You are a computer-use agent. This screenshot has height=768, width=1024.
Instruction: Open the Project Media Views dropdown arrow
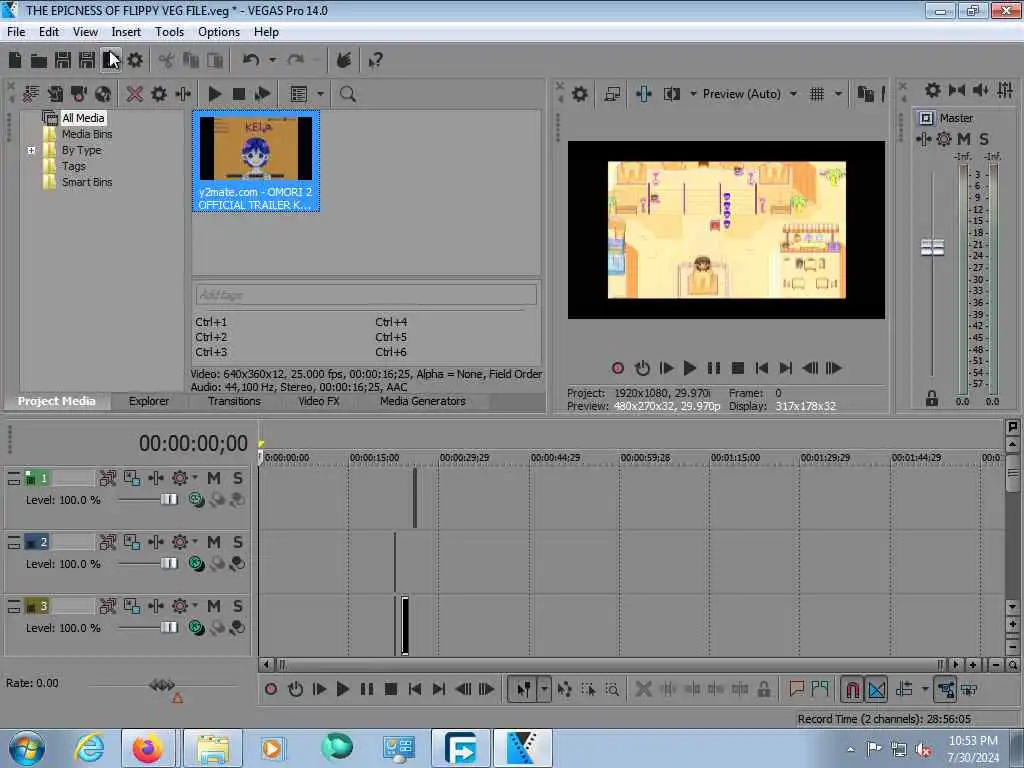[x=320, y=94]
